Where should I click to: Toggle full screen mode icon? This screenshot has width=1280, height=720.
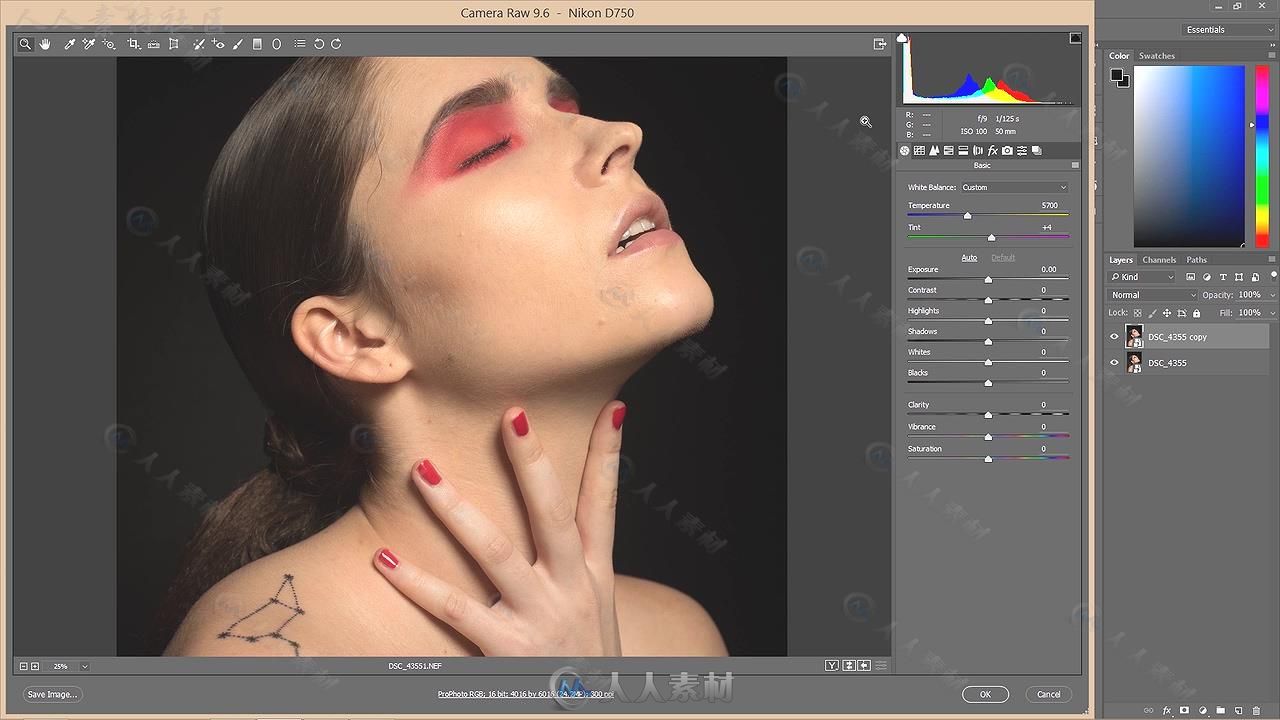click(880, 44)
